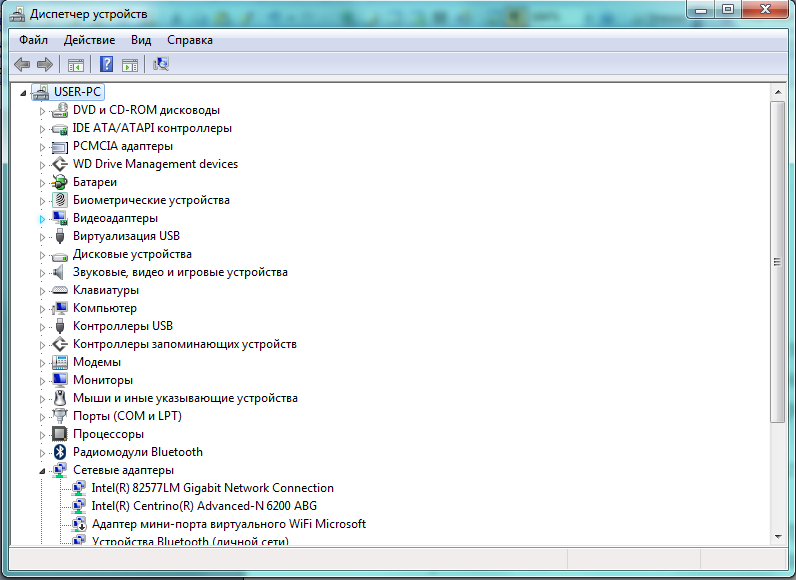Image resolution: width=796 pixels, height=580 pixels.
Task: Click Scan for hardware changes toolbar icon
Action: pos(161,65)
